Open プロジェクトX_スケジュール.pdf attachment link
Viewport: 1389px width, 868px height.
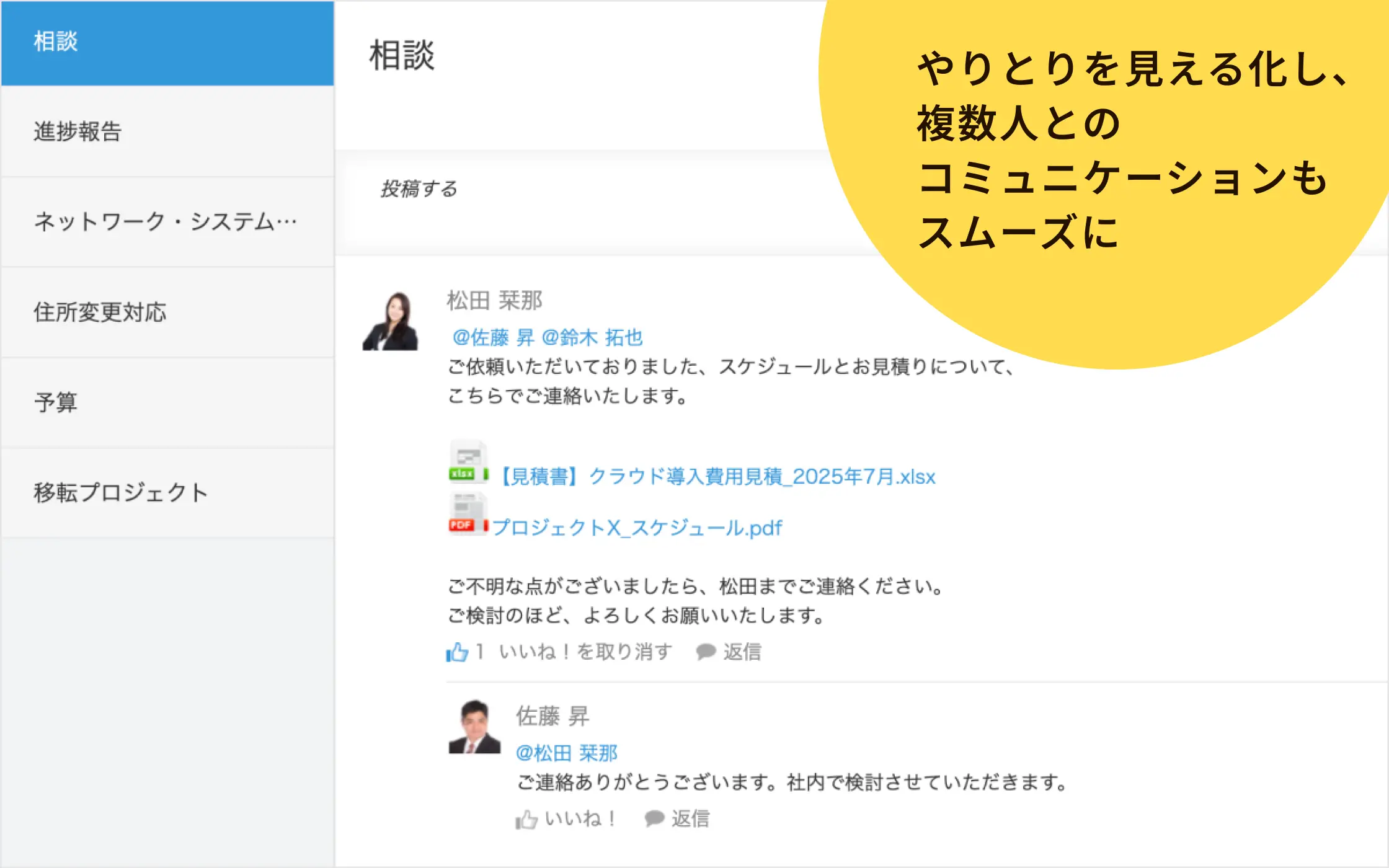point(637,528)
